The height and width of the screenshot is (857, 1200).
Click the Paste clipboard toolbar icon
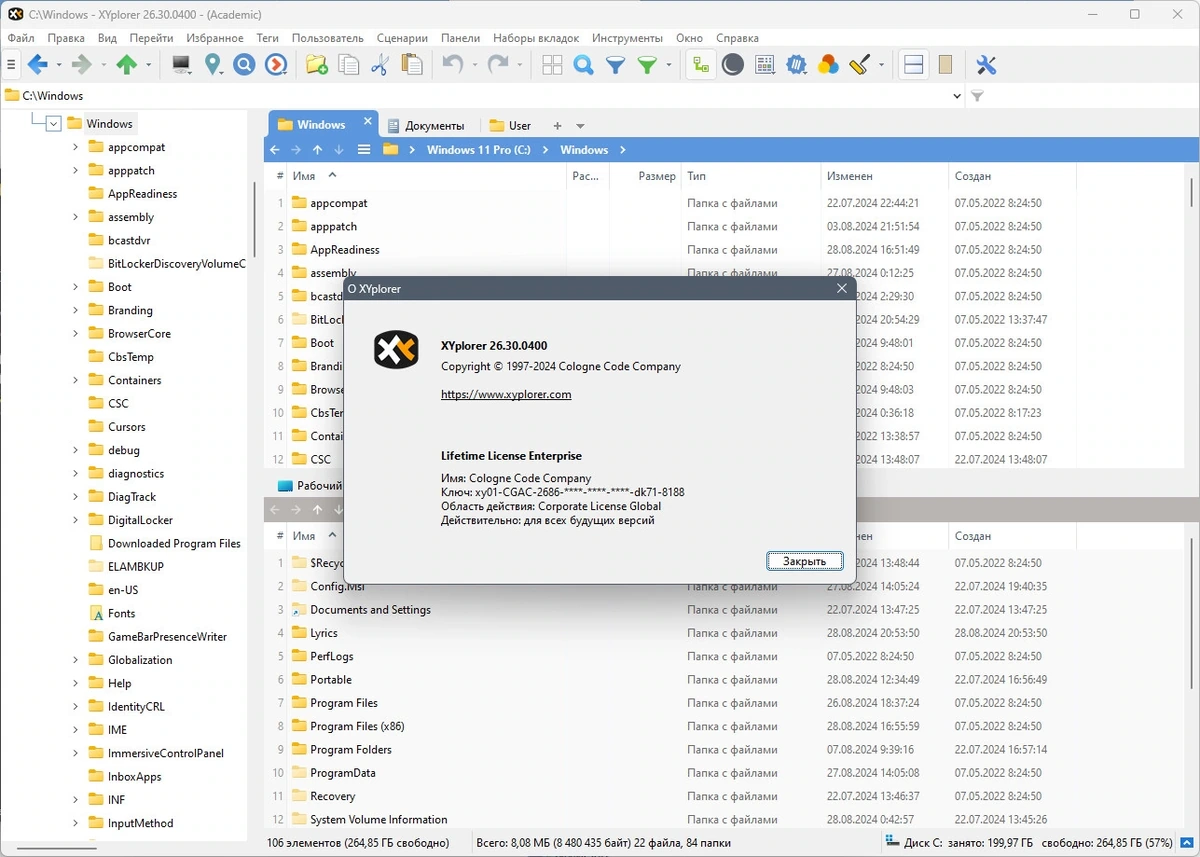tap(411, 65)
